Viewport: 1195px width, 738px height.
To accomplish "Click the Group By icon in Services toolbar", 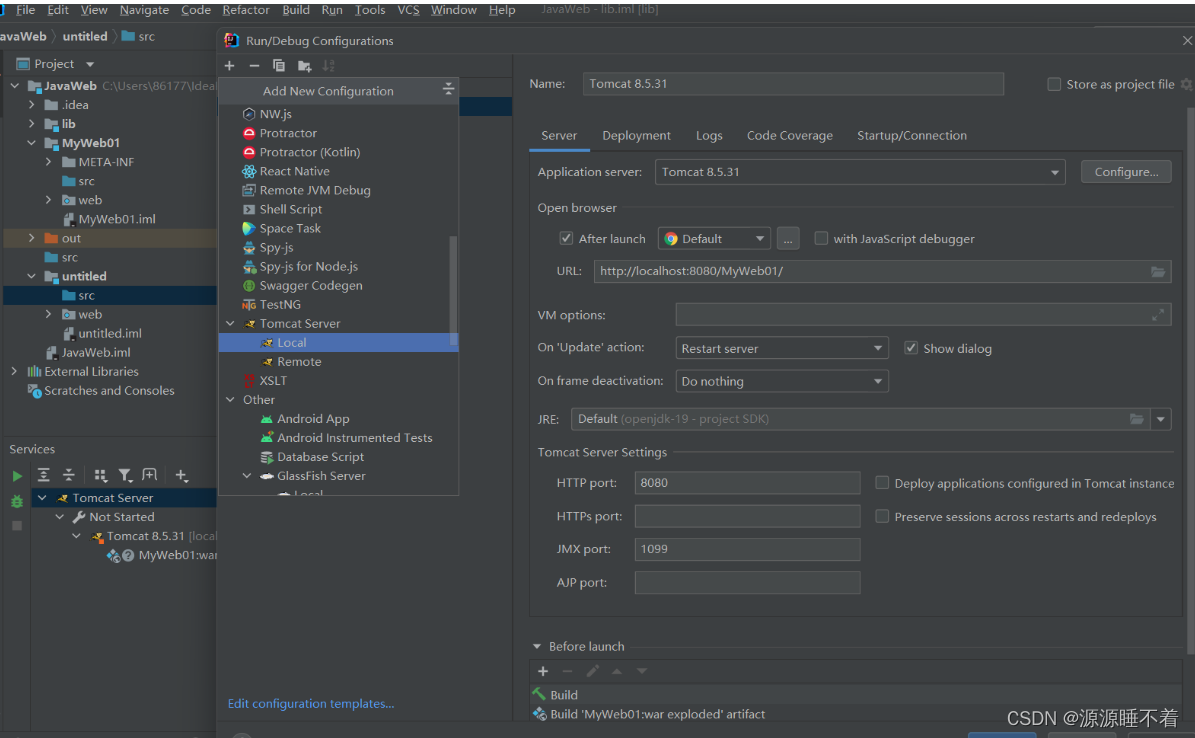I will click(x=100, y=475).
